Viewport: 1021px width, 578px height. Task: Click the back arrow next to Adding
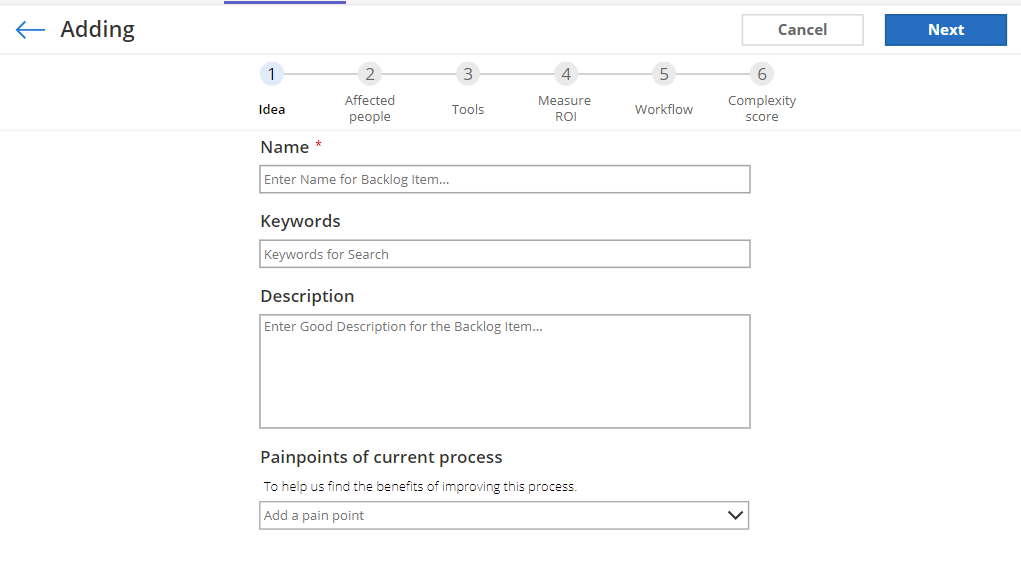[x=30, y=30]
